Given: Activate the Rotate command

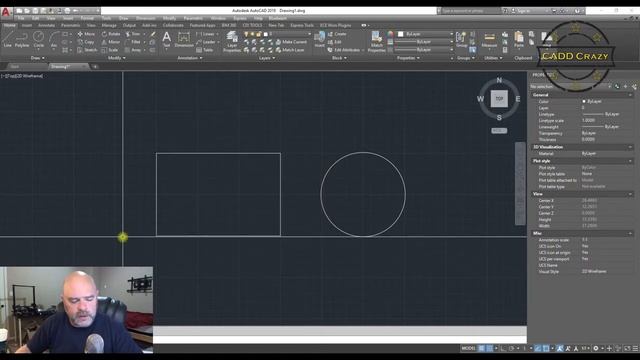Looking at the screenshot, I should 111,34.
